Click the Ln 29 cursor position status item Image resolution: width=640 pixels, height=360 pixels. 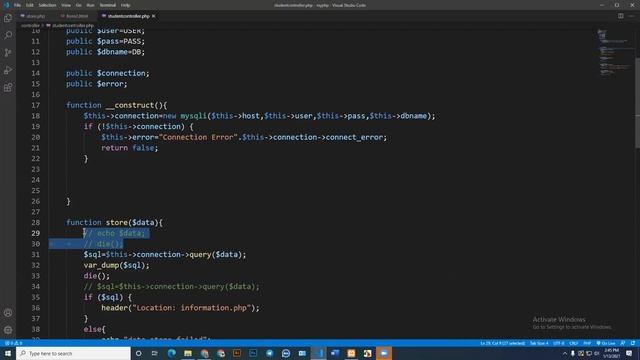click(x=502, y=343)
